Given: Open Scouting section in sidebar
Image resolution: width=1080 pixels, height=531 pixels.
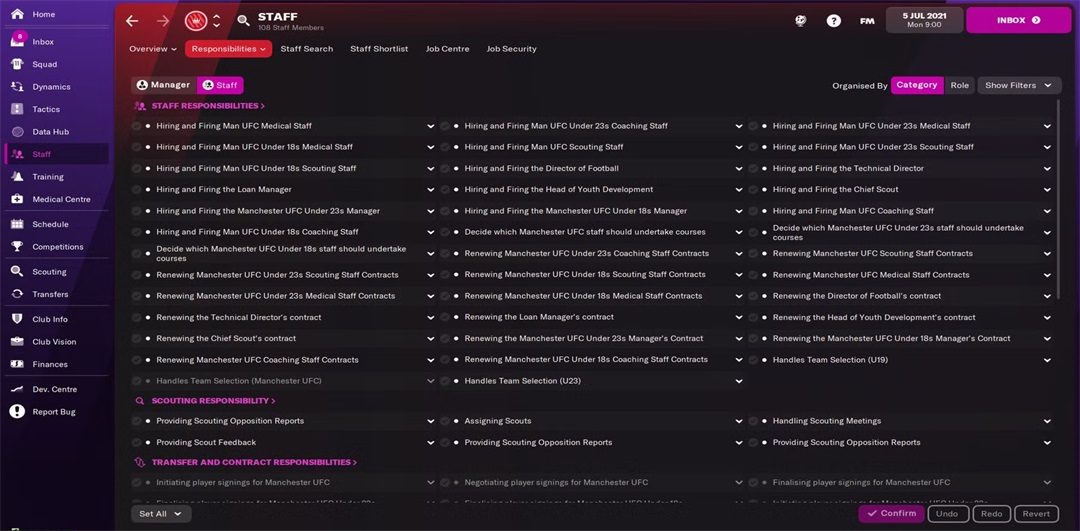Looking at the screenshot, I should 49,271.
